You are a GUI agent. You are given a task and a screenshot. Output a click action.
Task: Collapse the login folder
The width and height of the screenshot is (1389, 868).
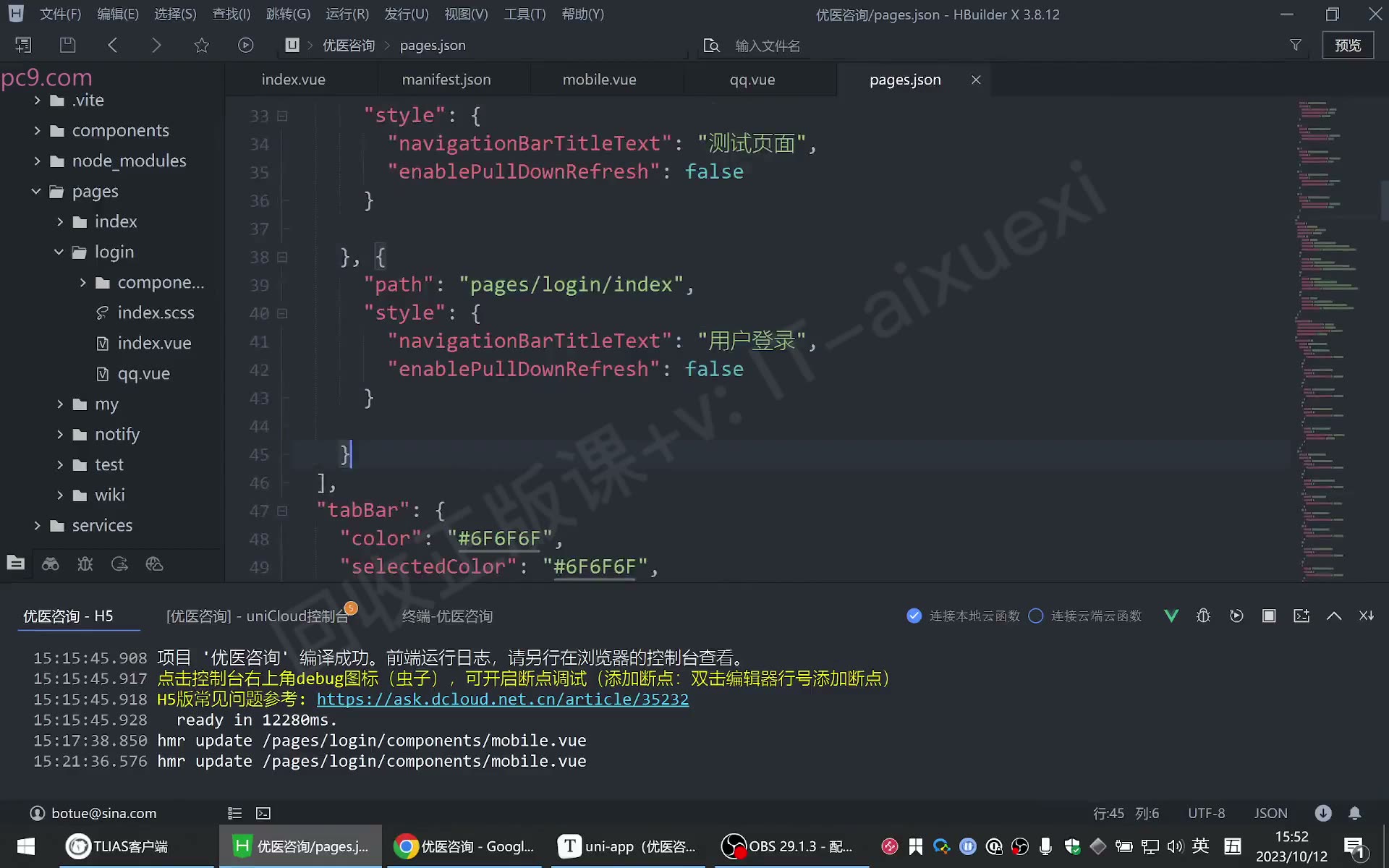(x=59, y=252)
